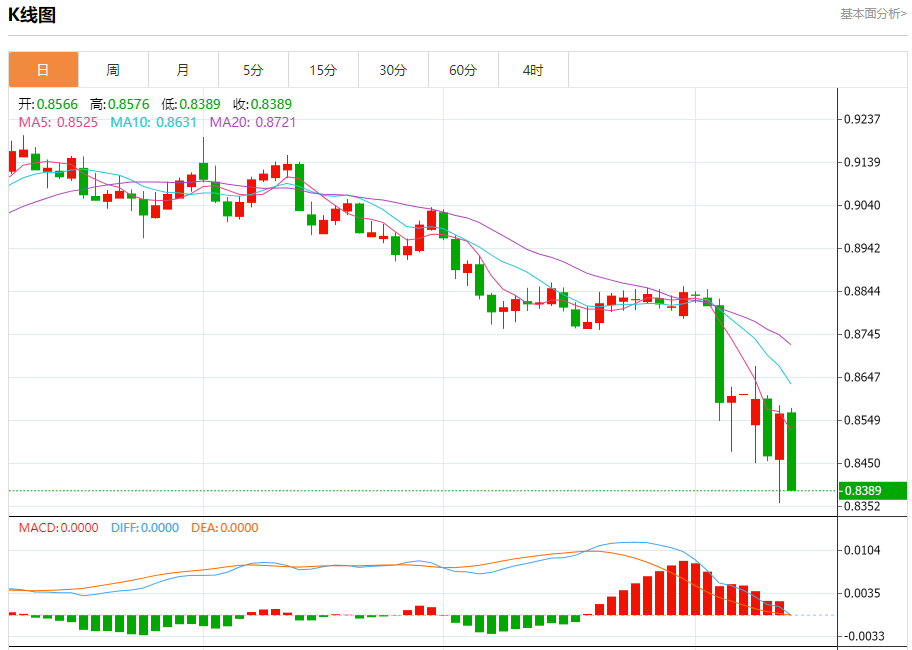Viewport: 912px width, 650px height.
Task: Switch to the 周 weekly tab
Action: click(x=113, y=70)
